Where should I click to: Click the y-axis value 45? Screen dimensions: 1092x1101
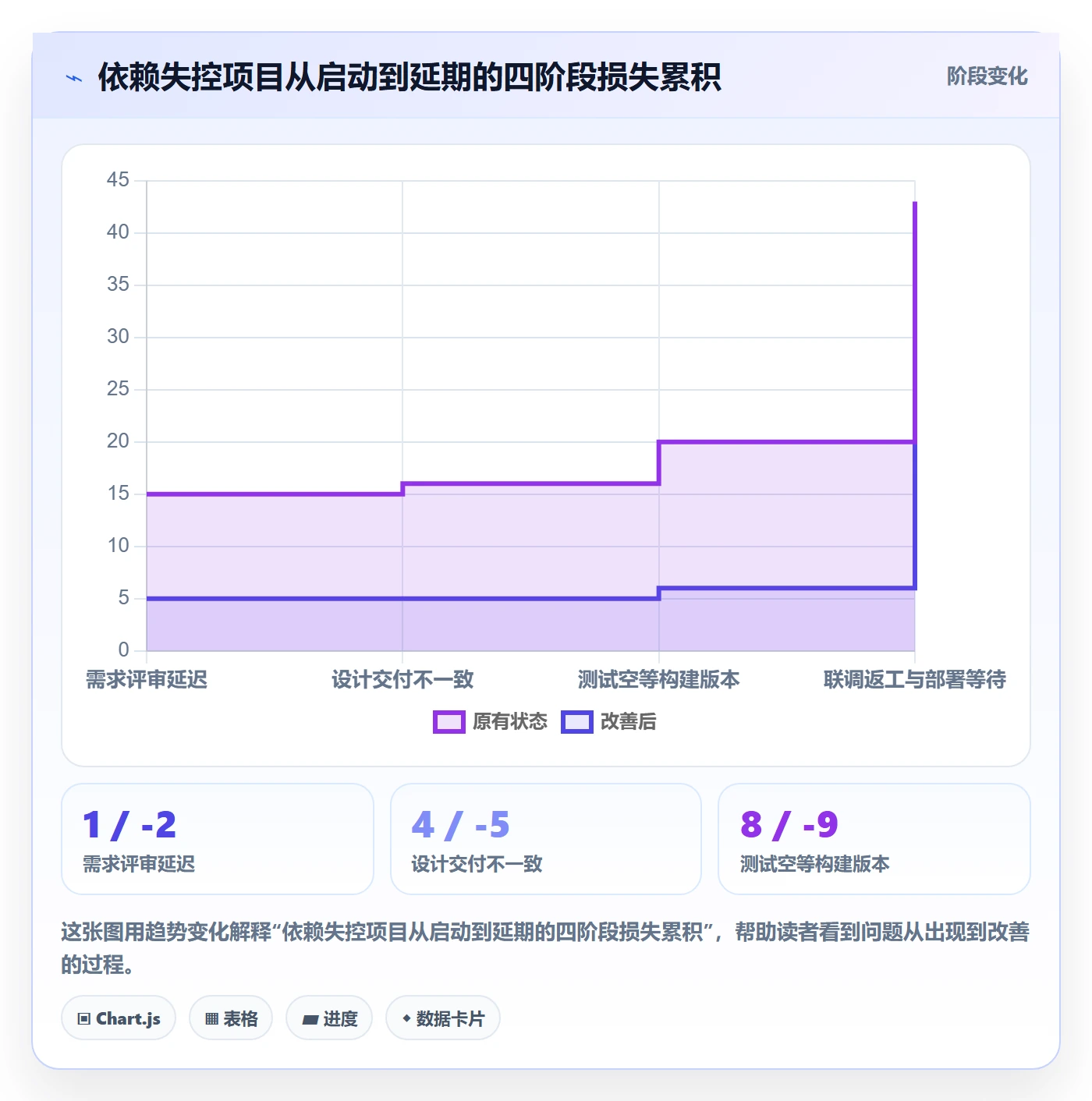pyautogui.click(x=118, y=180)
